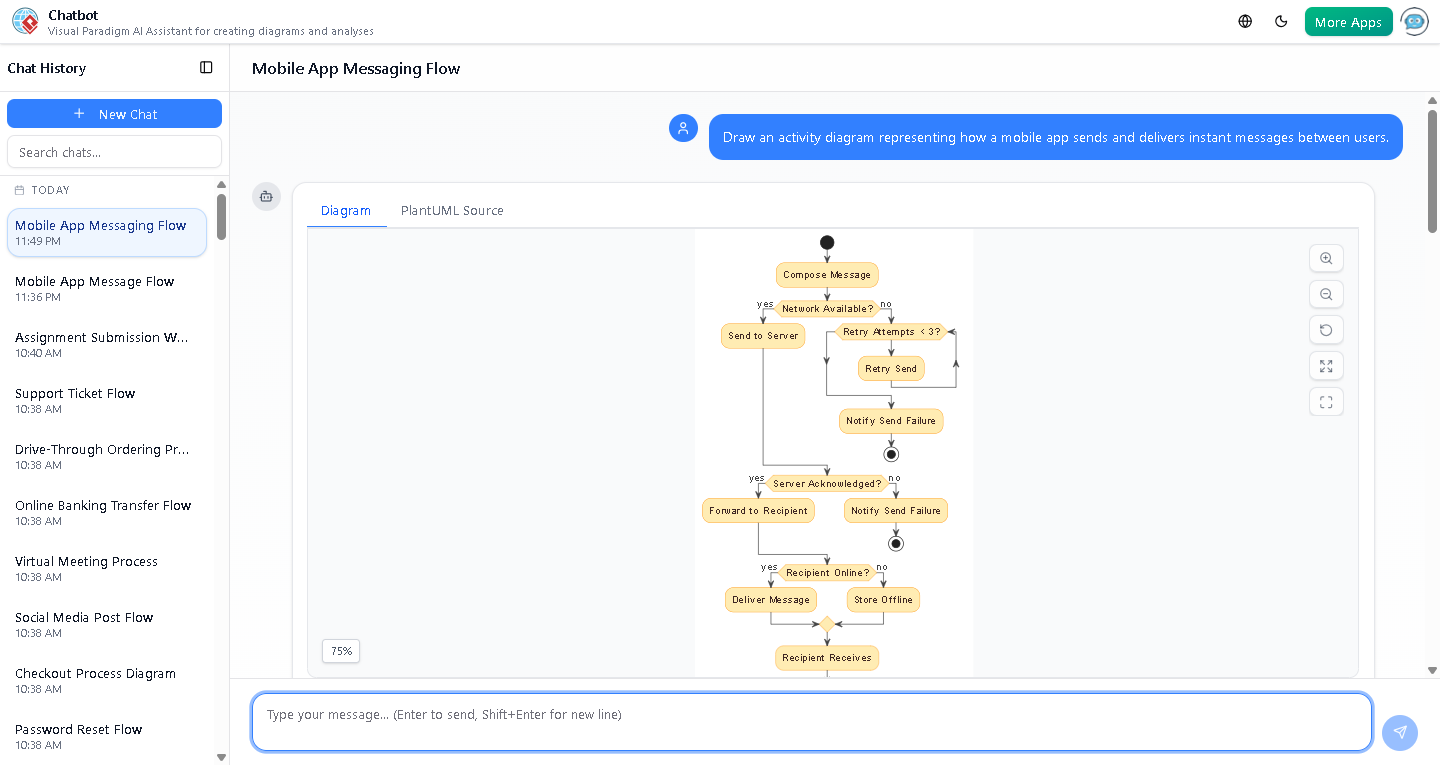Switch to the PlantUML Source tab
The height and width of the screenshot is (765, 1440).
pyautogui.click(x=452, y=210)
